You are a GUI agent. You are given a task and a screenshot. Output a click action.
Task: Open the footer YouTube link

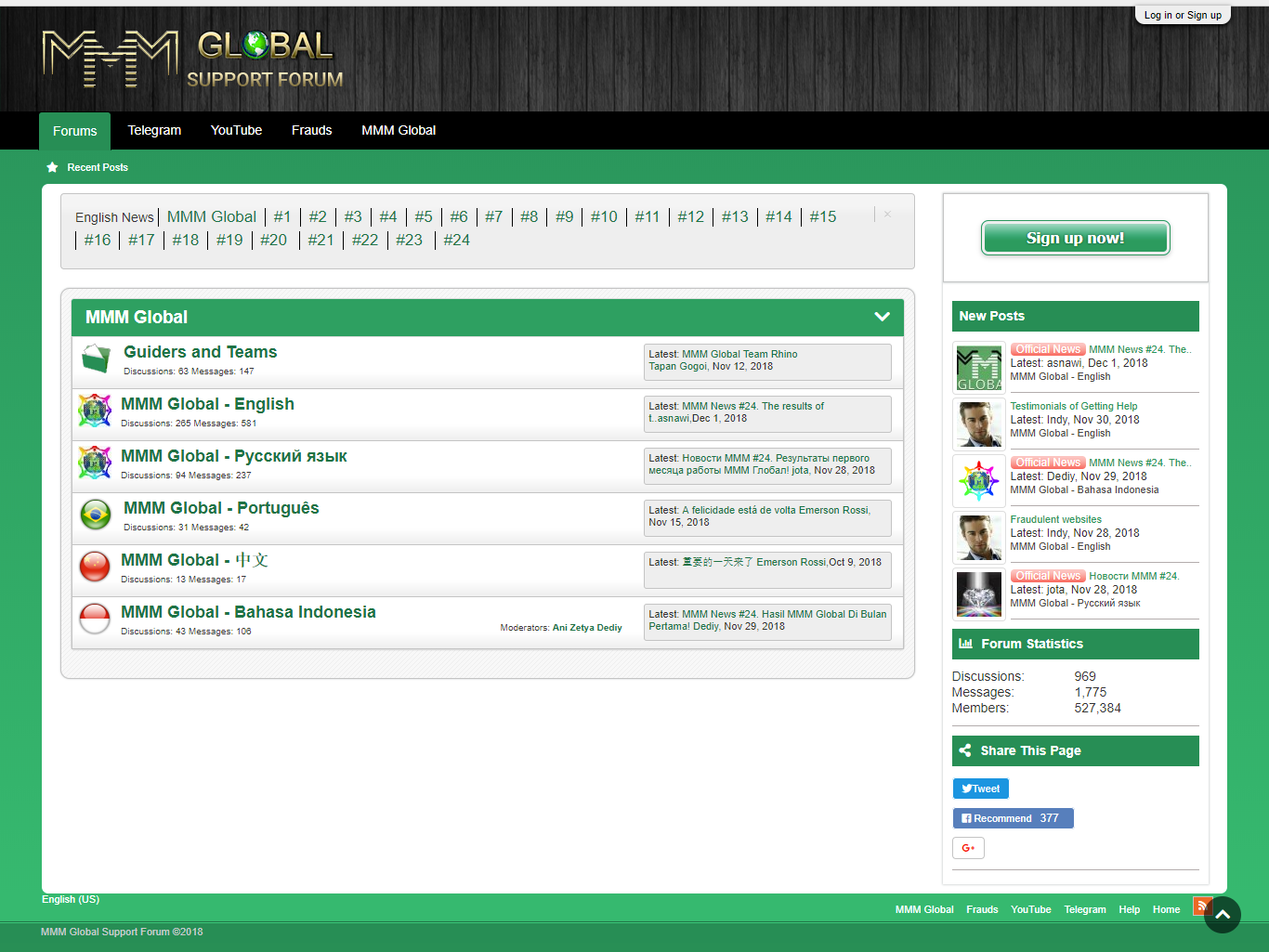click(x=1031, y=909)
